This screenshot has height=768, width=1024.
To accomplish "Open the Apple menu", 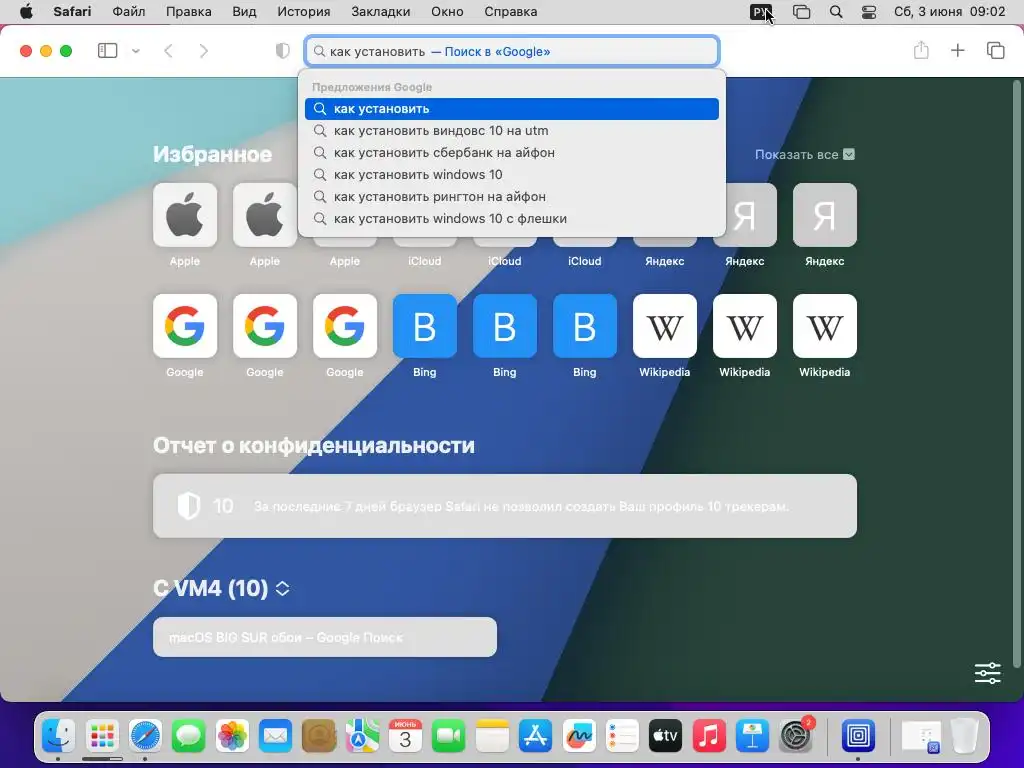I will pyautogui.click(x=26, y=12).
